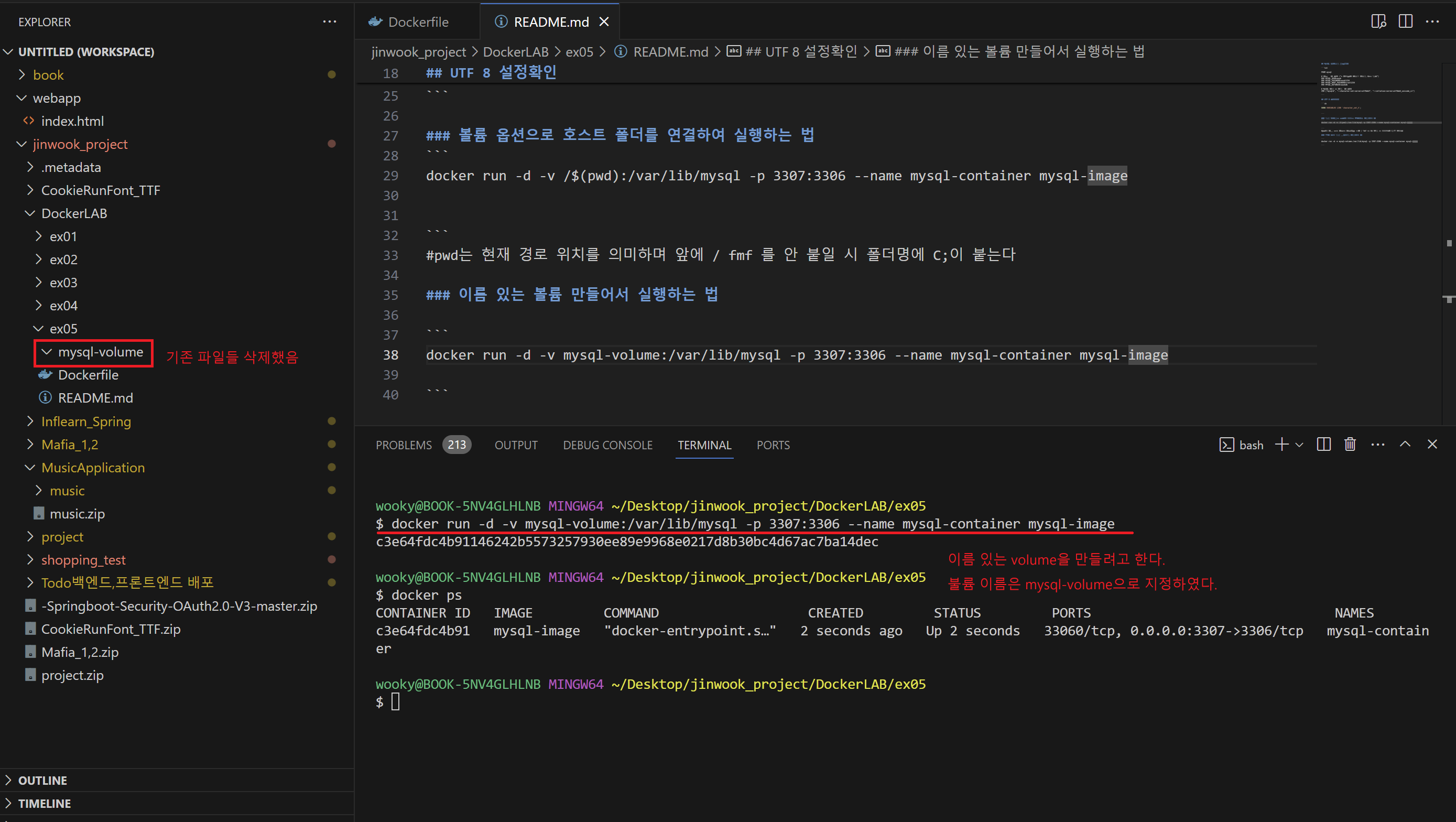The height and width of the screenshot is (822, 1456).
Task: Kill terminal with the trash icon
Action: point(1350,445)
